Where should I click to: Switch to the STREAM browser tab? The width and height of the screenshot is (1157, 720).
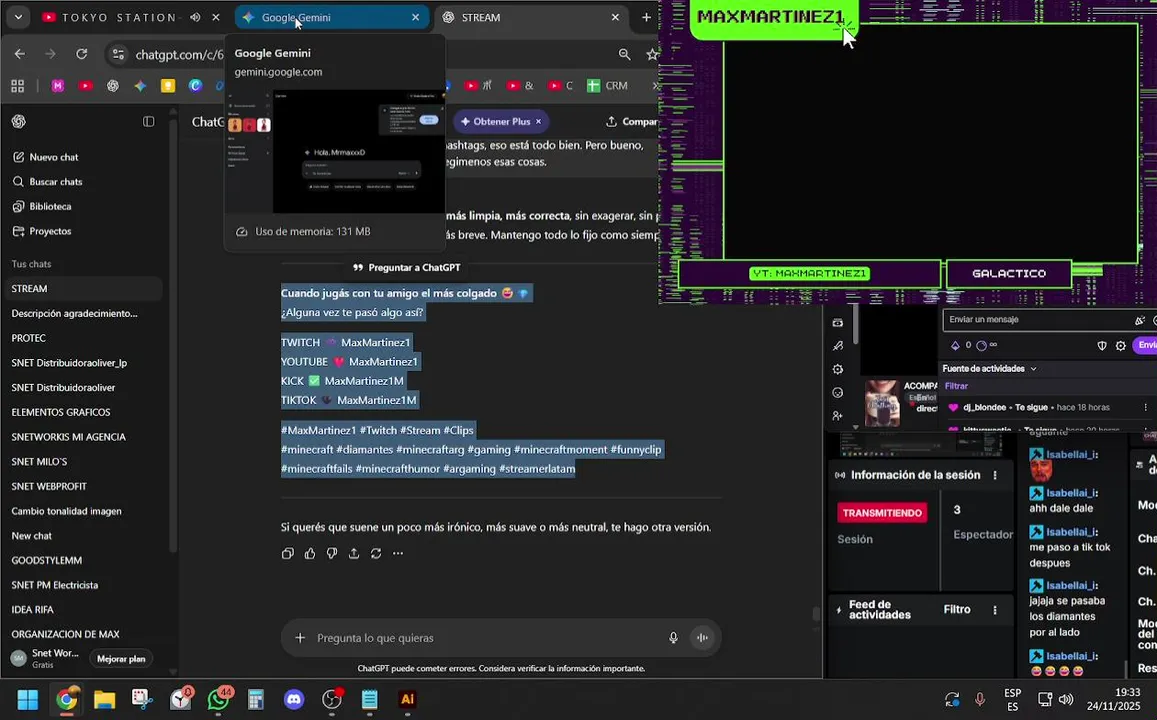tap(531, 18)
